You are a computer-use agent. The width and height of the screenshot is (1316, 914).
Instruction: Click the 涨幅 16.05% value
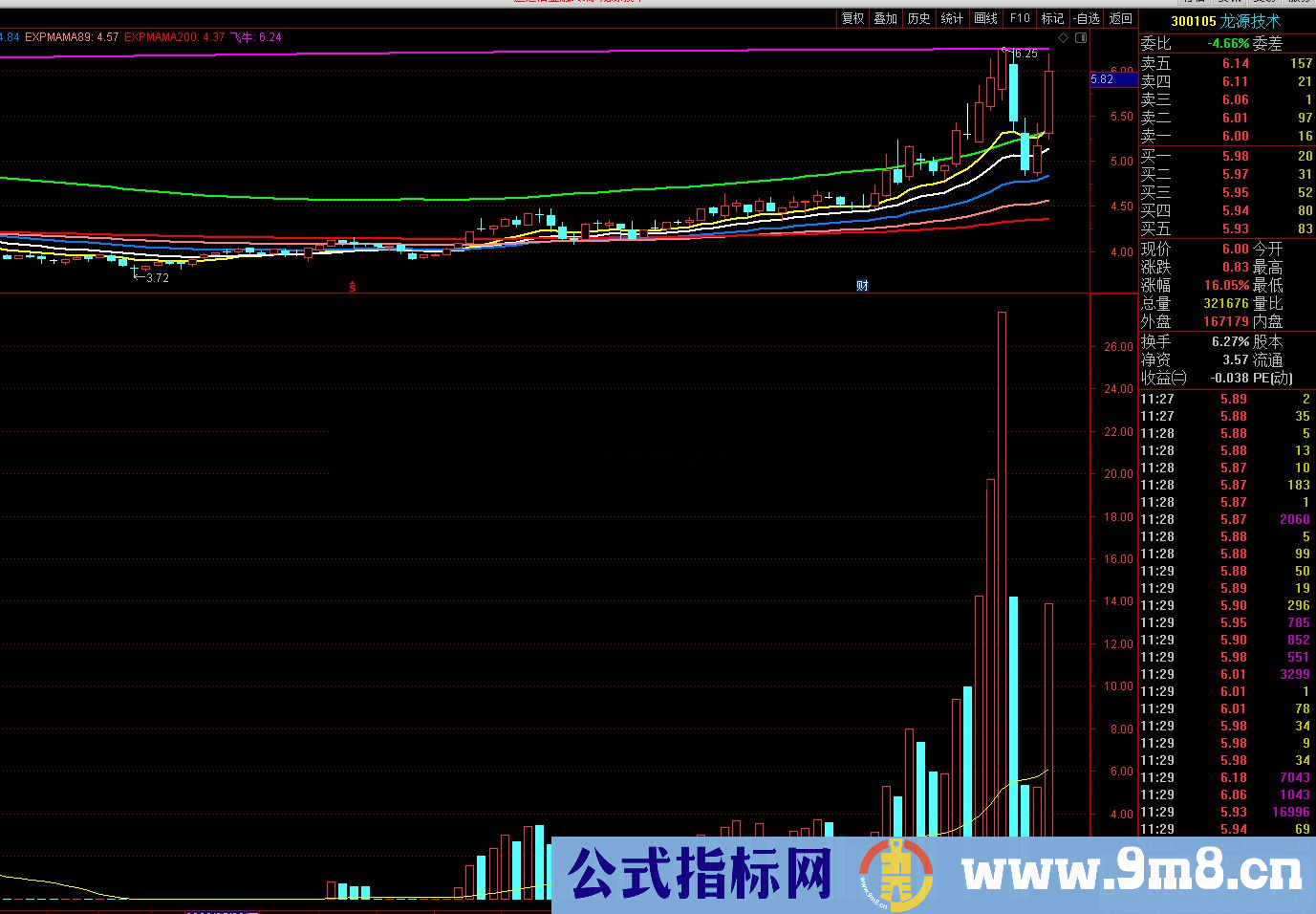(x=1227, y=285)
